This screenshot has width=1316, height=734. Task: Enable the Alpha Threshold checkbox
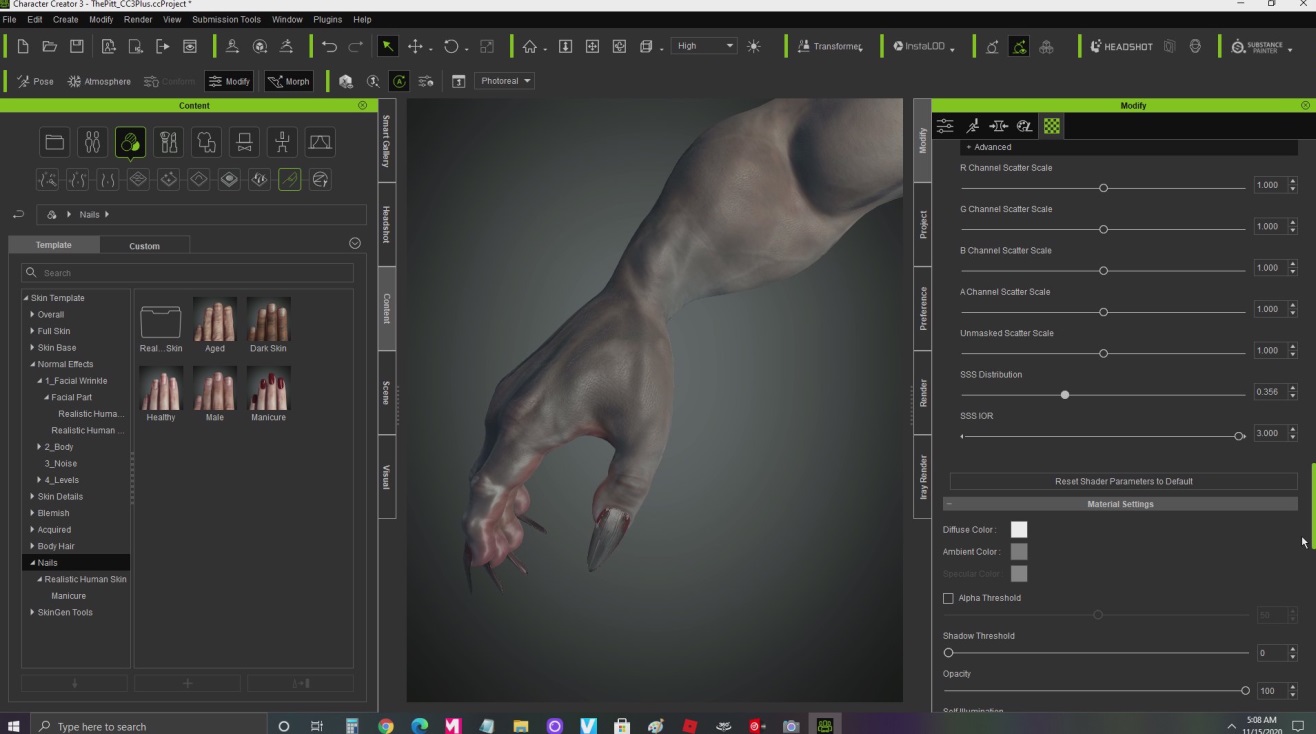pos(948,598)
